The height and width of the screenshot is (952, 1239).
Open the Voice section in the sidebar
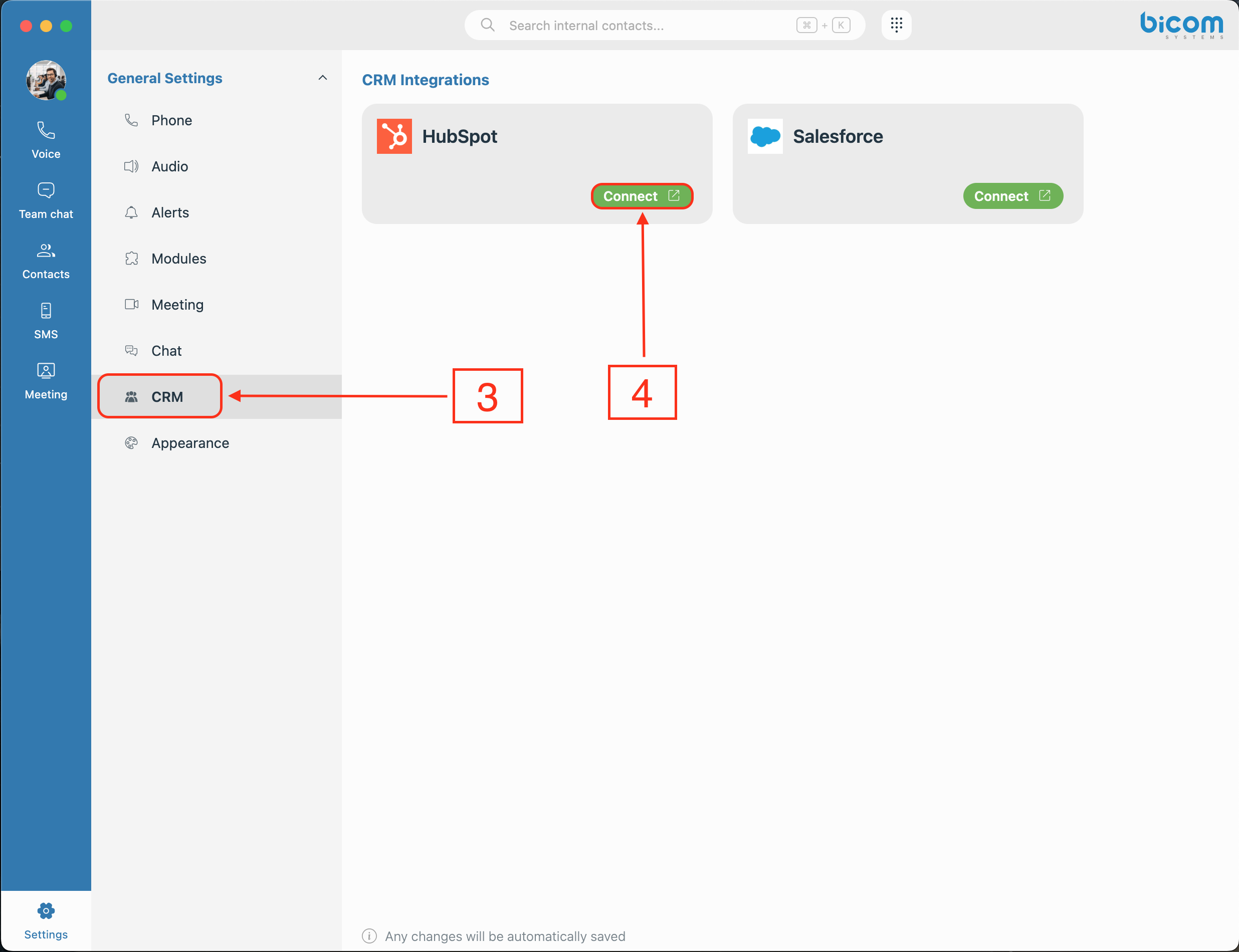pos(46,140)
